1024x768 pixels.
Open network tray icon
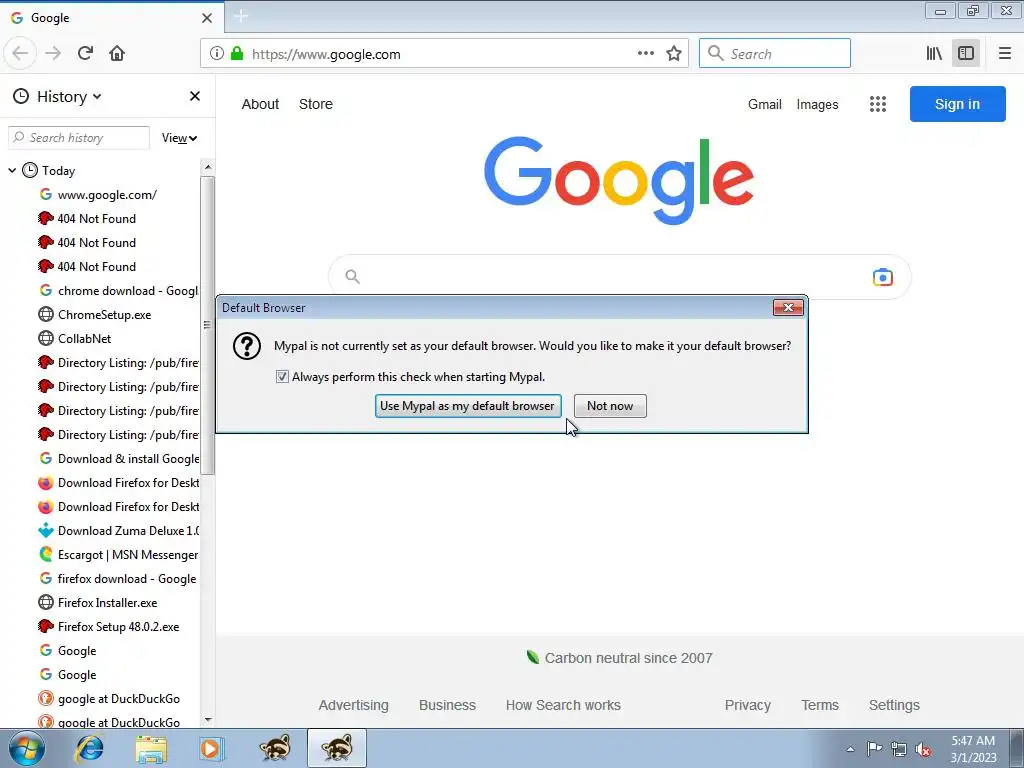click(899, 748)
